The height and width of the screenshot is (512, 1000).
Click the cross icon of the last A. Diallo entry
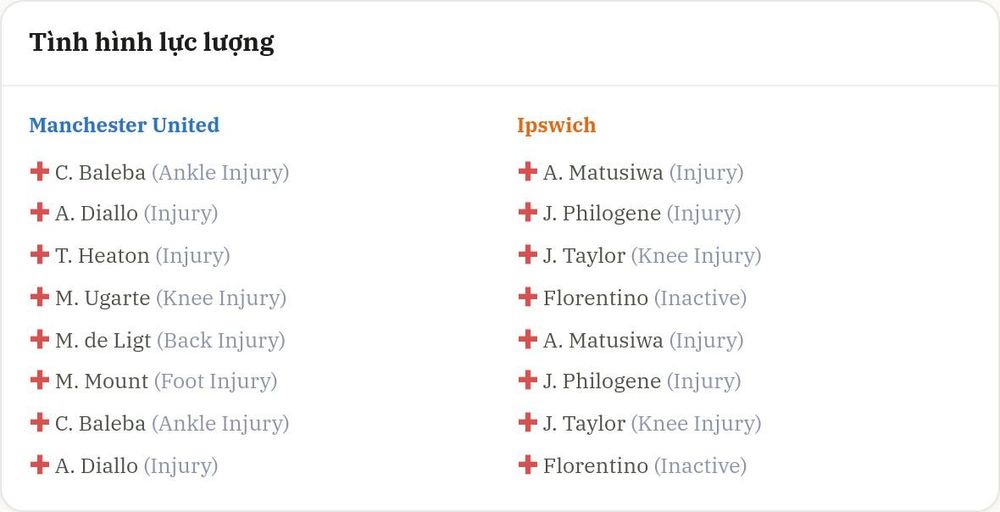click(40, 465)
